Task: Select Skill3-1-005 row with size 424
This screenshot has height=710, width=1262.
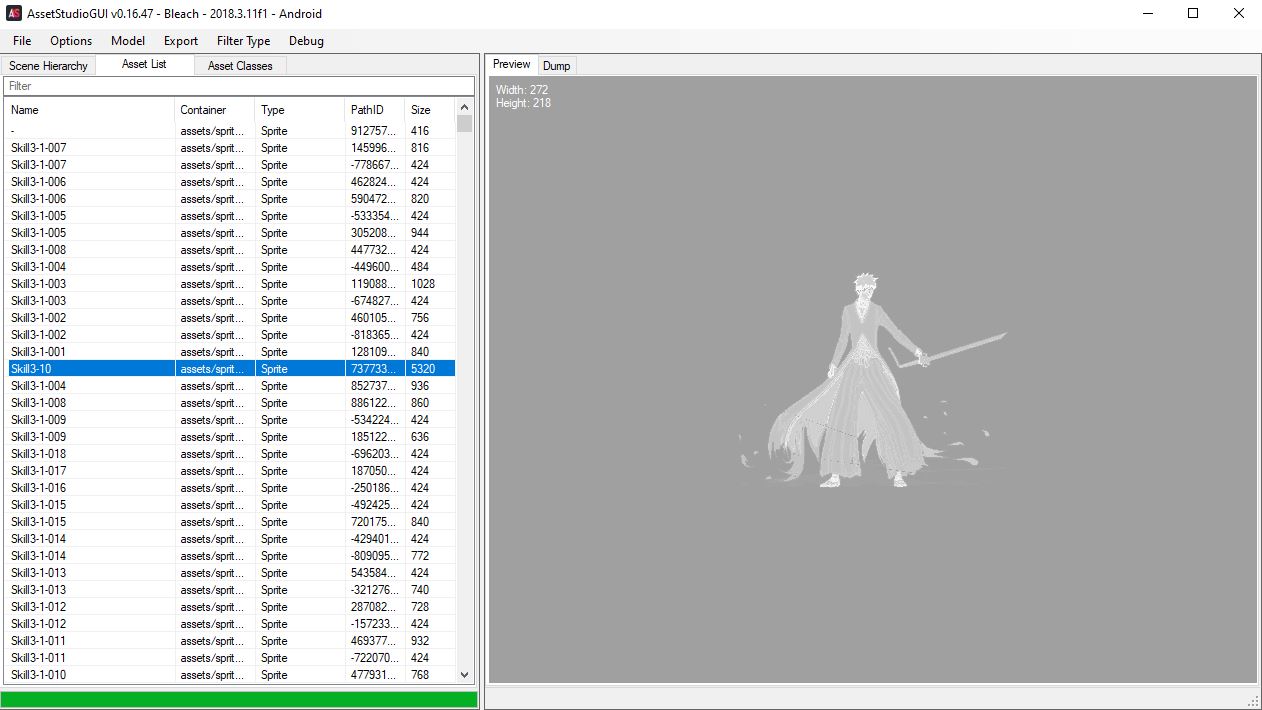Action: [x=231, y=216]
